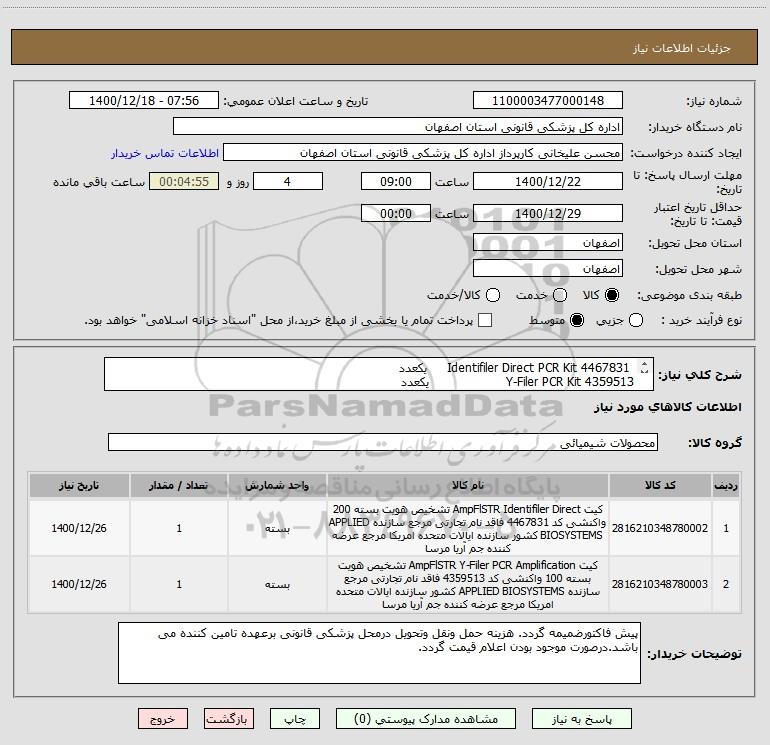The image size is (770, 745).
Task: Click the Identifiler Direct kit name cell
Action: tap(468, 528)
